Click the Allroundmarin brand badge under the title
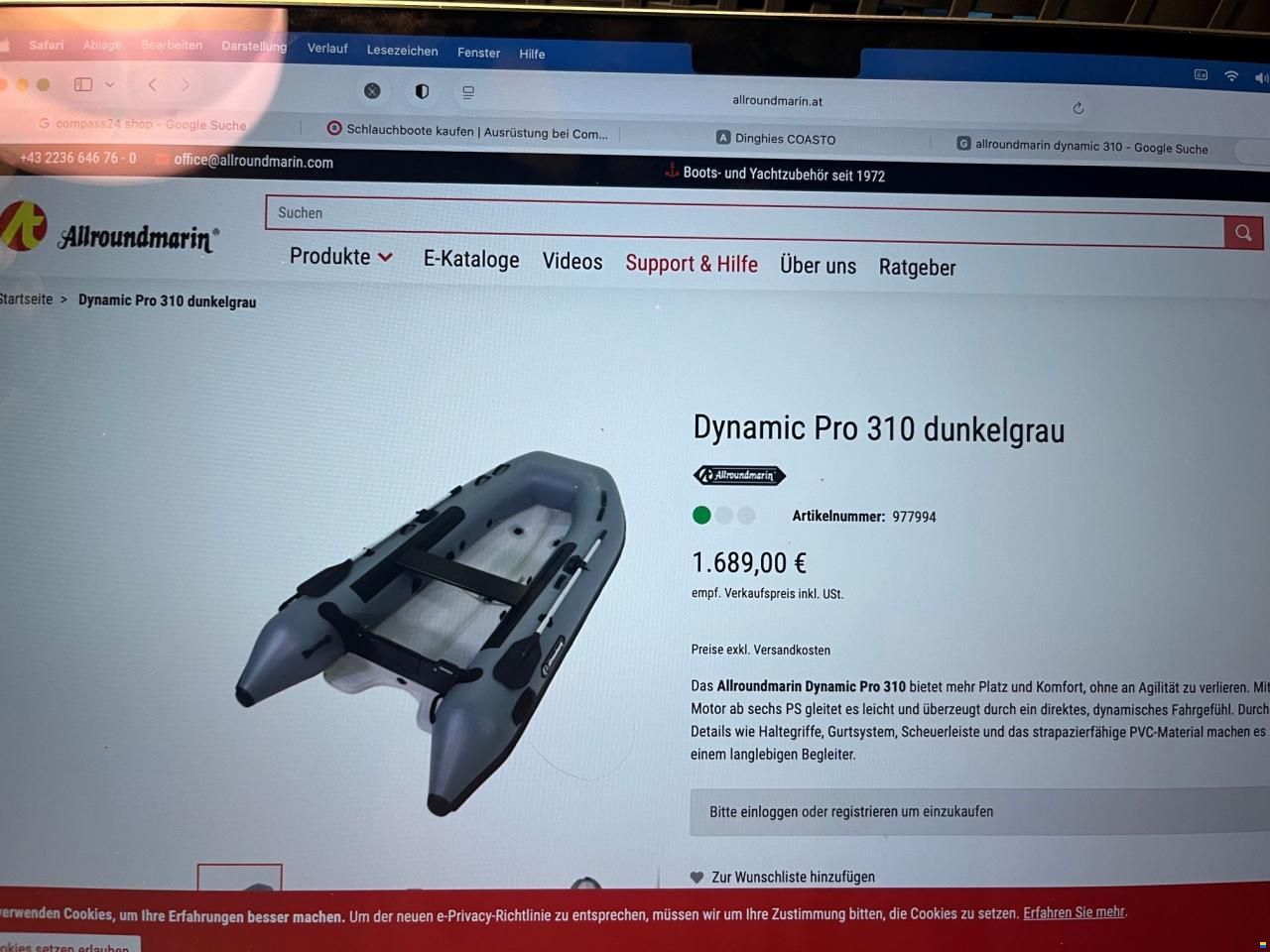Screen dimensions: 1270x952 point(739,476)
